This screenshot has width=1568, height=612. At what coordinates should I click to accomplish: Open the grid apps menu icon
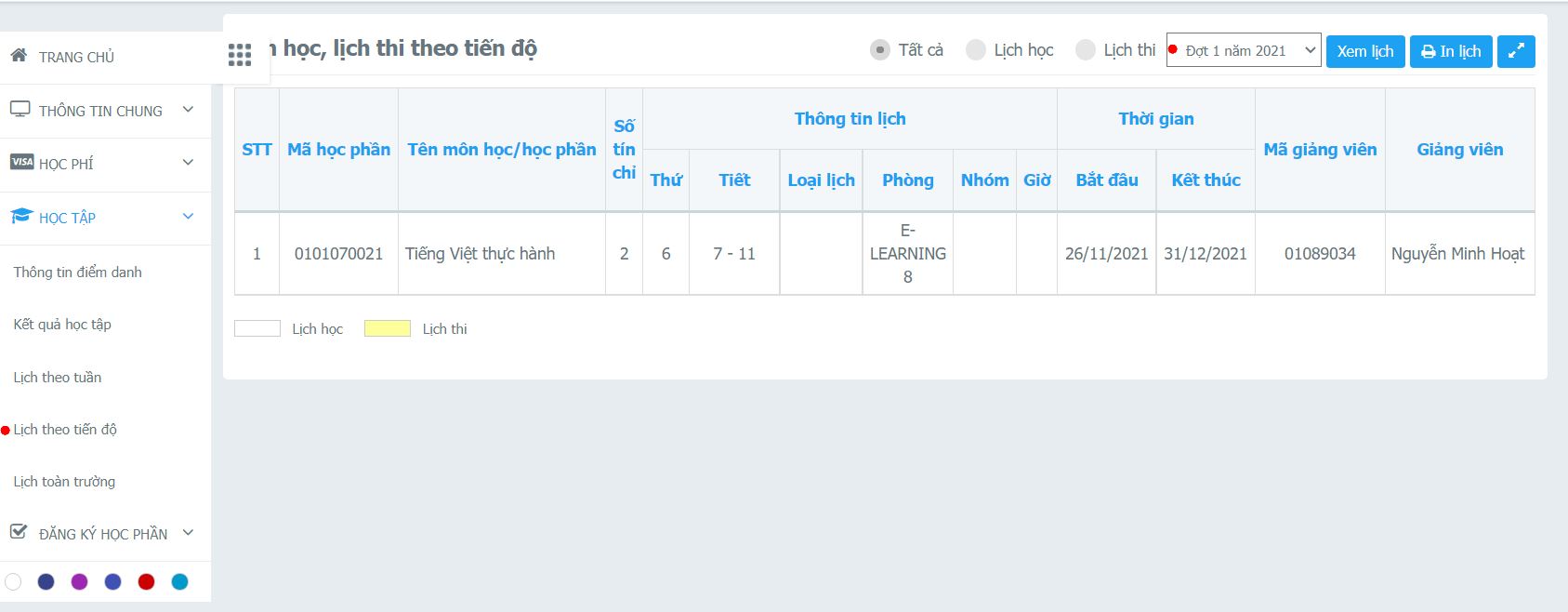(x=240, y=55)
